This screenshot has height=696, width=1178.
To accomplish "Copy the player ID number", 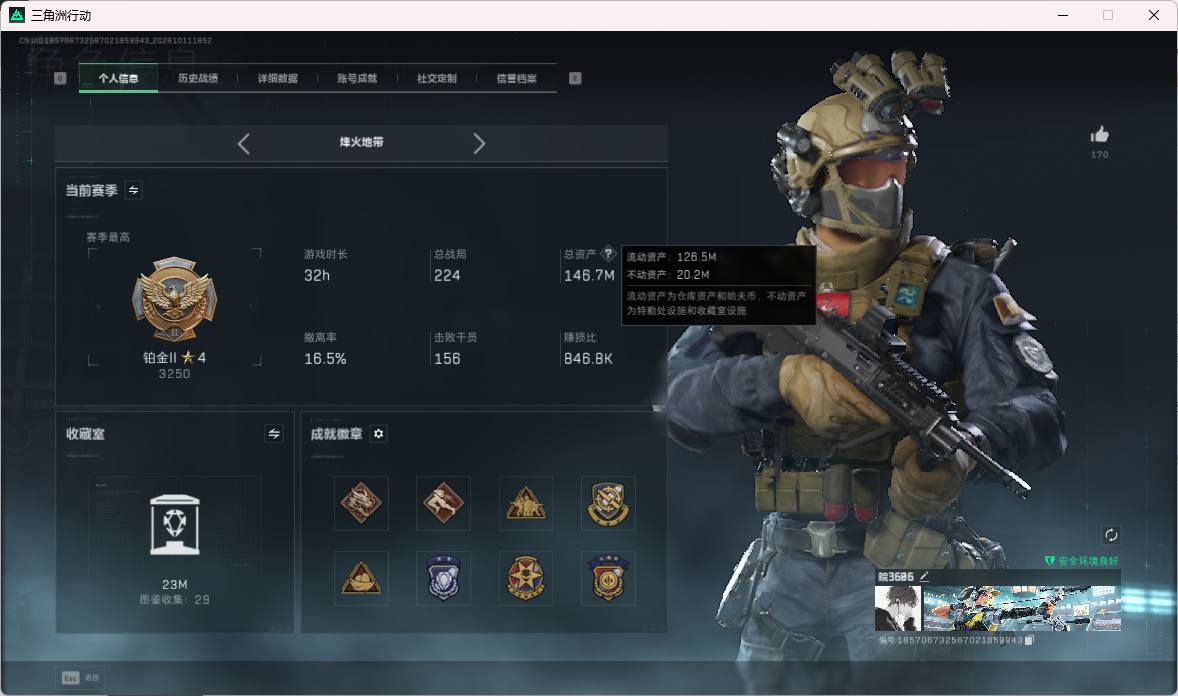I will [x=1029, y=640].
